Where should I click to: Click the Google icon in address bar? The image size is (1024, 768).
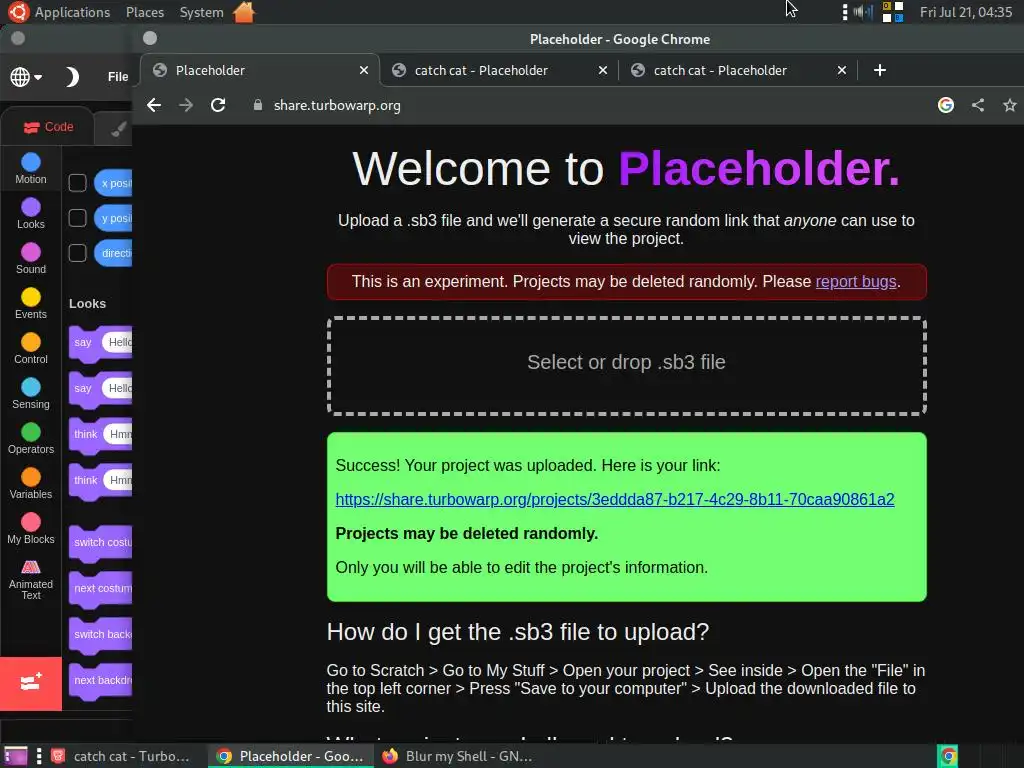pos(946,105)
